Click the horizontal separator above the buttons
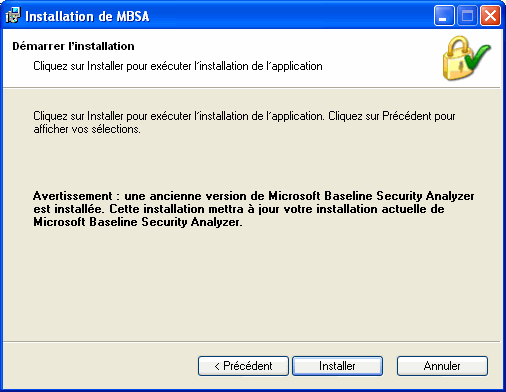506x392 pixels. (252, 342)
